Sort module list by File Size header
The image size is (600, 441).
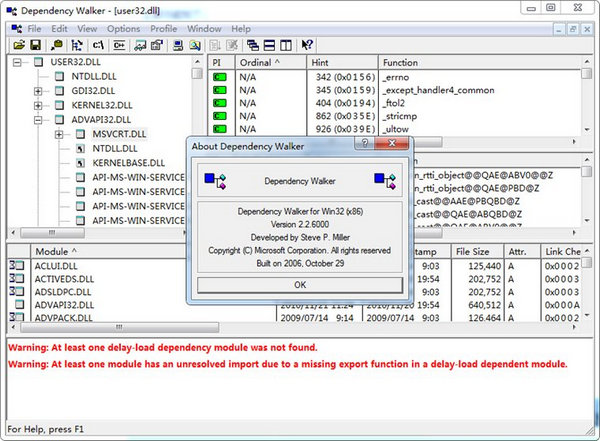478,252
